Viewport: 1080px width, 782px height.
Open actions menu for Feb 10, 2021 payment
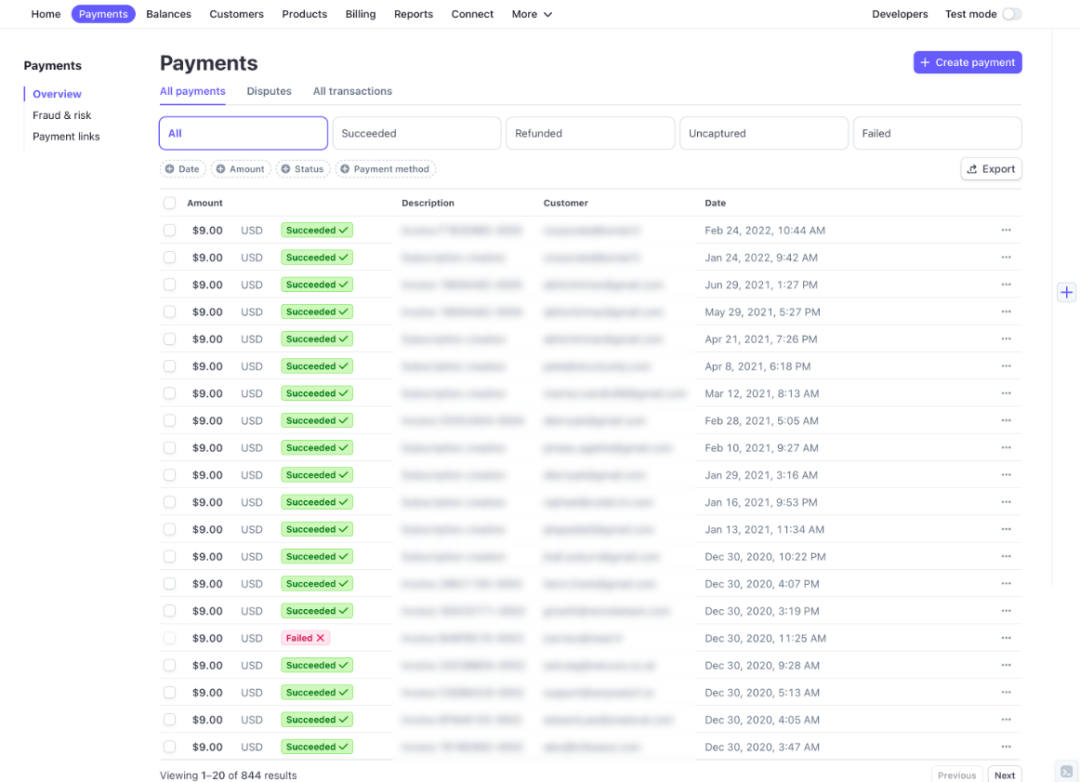(1006, 448)
